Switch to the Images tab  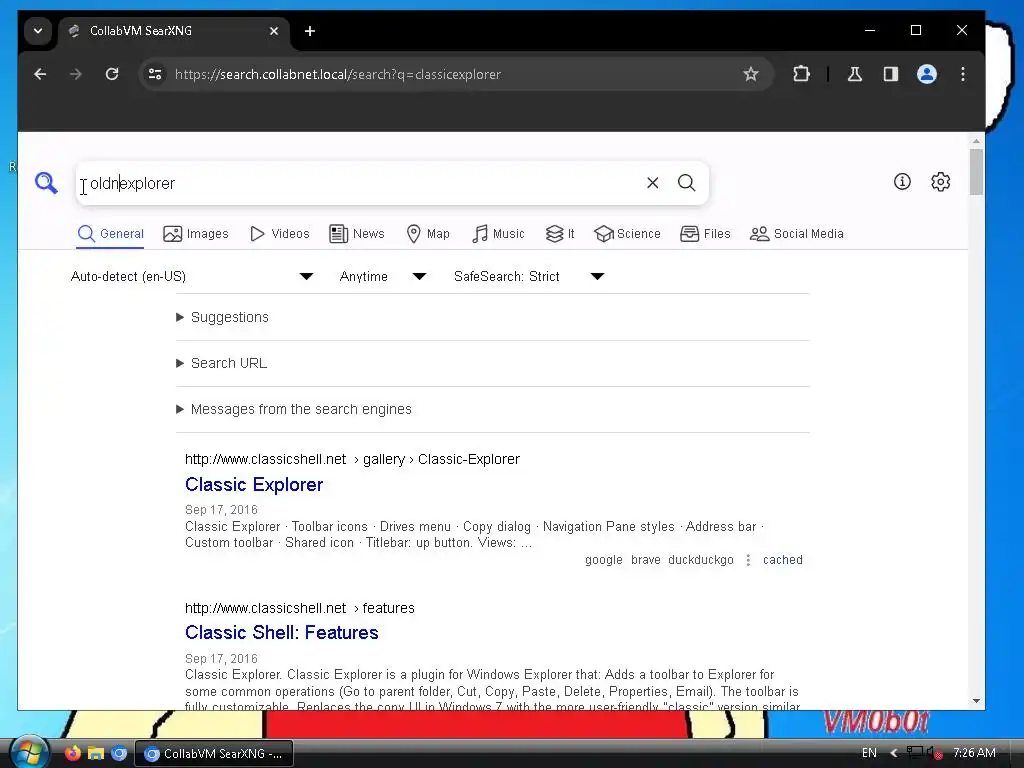(x=196, y=234)
